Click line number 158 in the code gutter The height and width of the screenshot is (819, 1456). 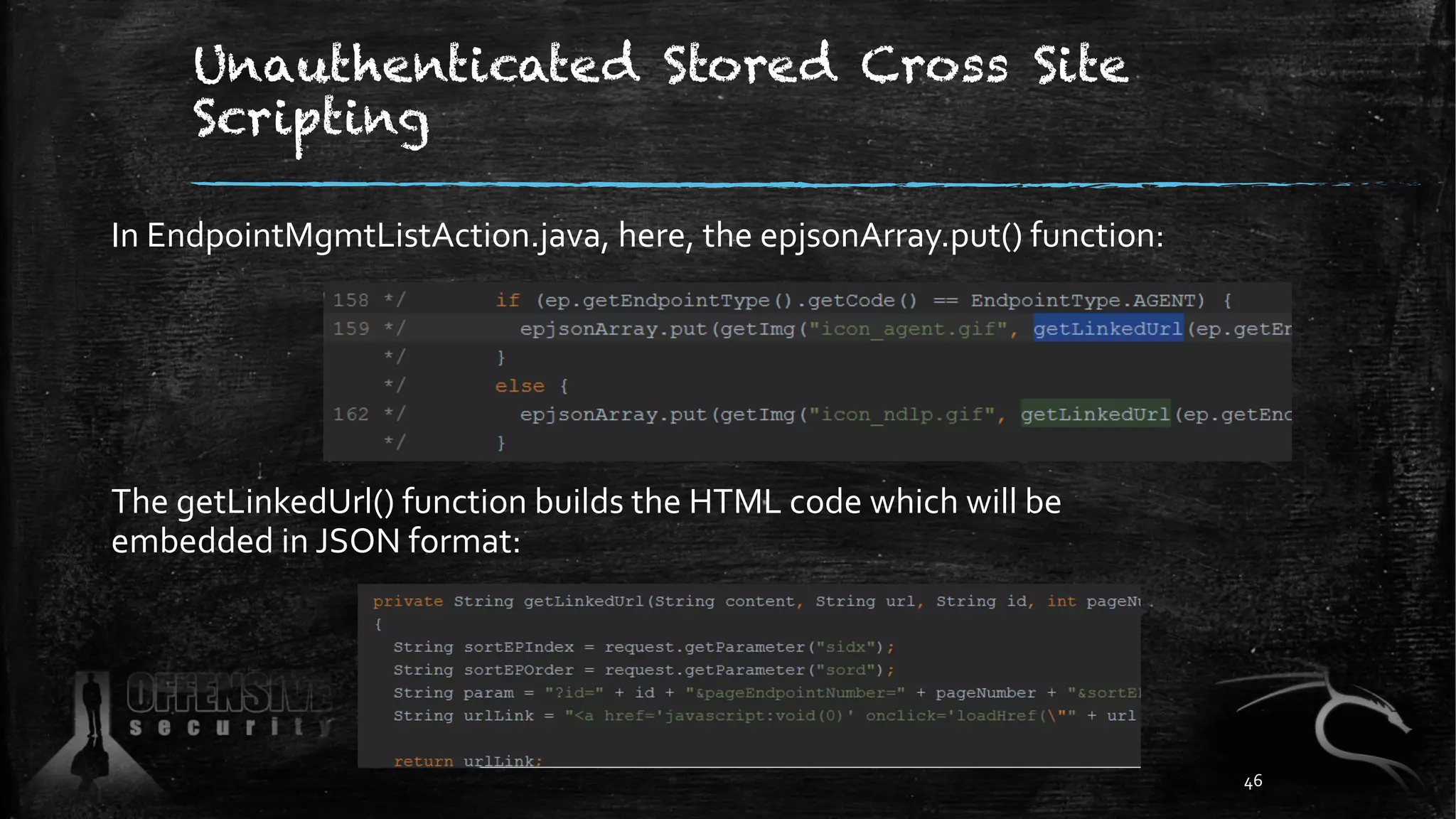pos(350,300)
